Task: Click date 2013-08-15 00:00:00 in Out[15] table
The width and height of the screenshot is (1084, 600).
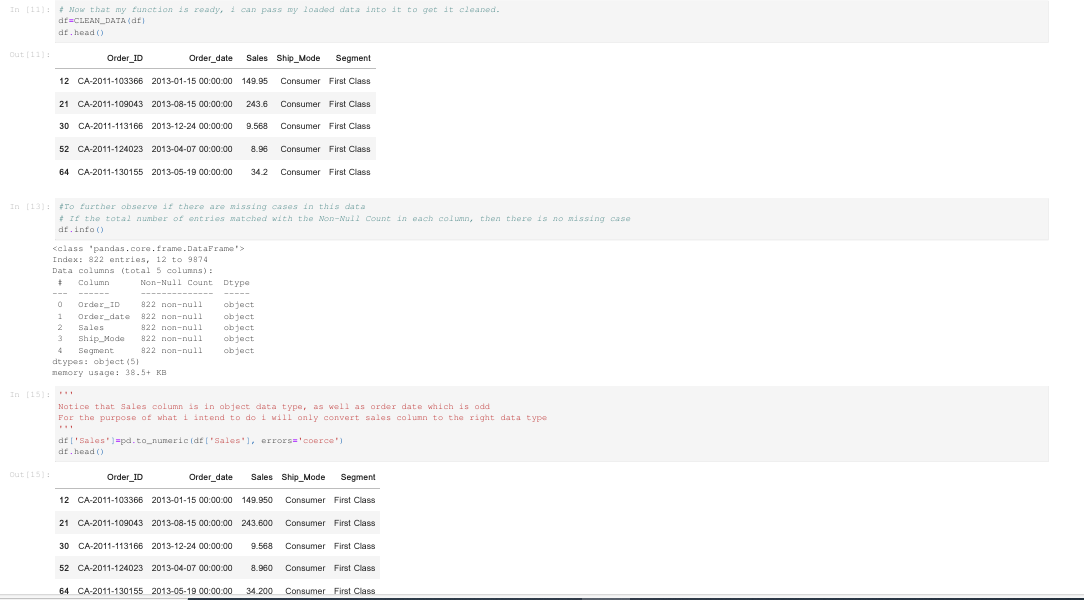Action: point(191,523)
